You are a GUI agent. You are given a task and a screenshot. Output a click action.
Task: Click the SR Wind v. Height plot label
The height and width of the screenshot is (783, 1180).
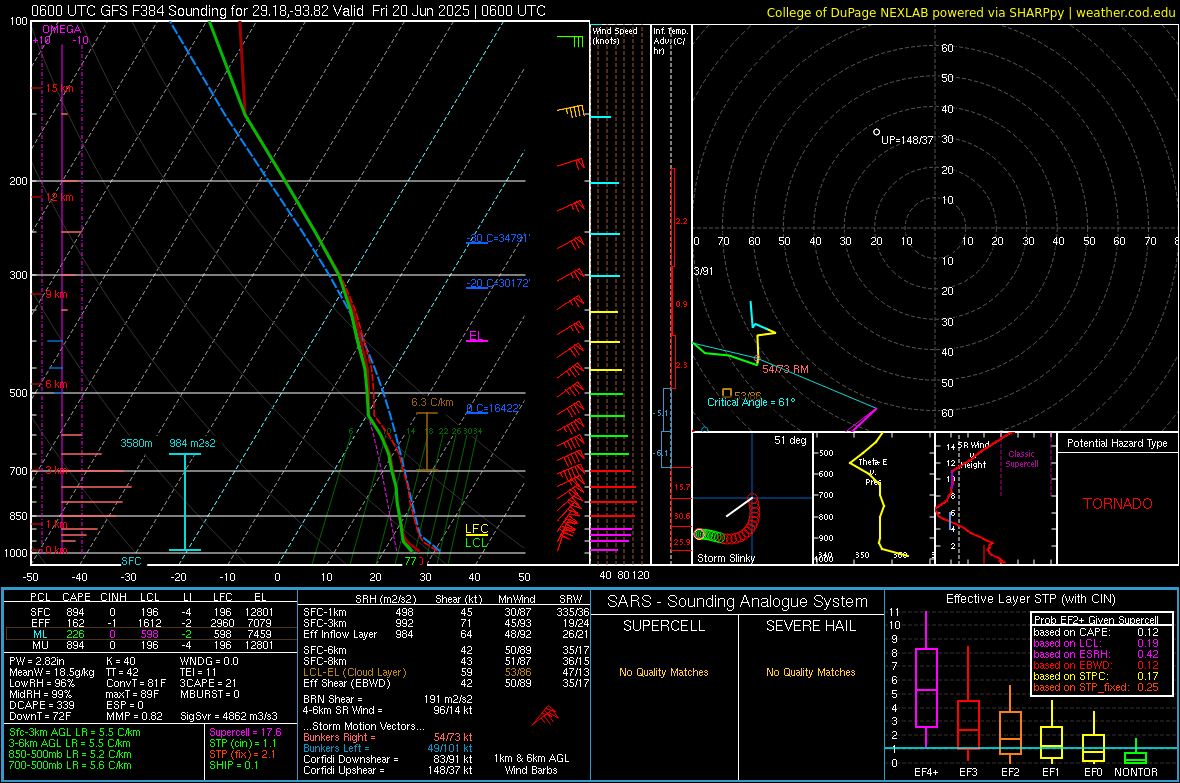pos(973,455)
